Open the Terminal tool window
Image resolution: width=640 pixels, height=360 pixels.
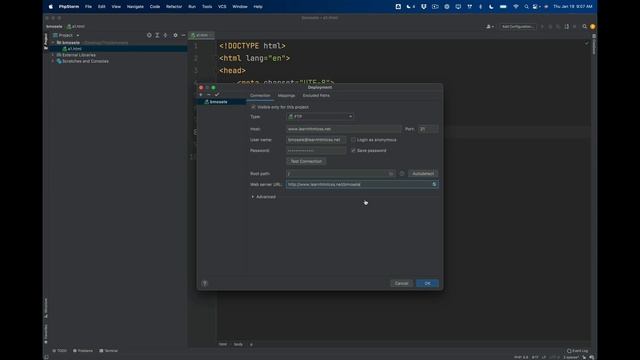(x=109, y=351)
